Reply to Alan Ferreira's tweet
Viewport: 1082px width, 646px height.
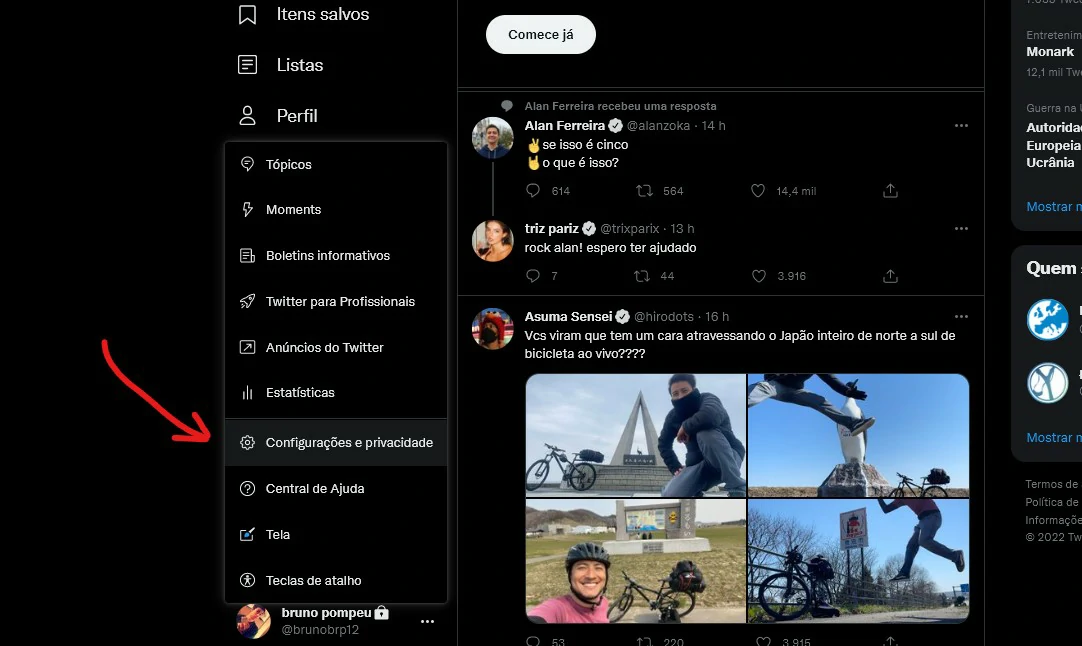click(533, 190)
